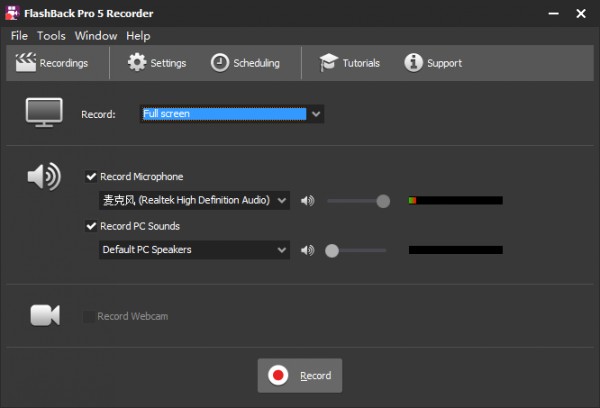The height and width of the screenshot is (408, 600).
Task: Close the FlashBack Recorder window
Action: (x=581, y=13)
